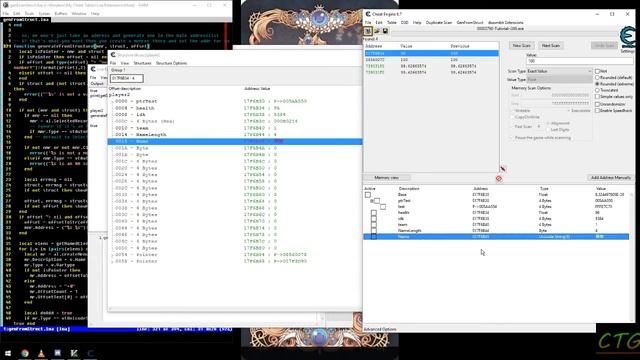Click the copy-to-address-list arrow icon

pyautogui.click(x=503, y=169)
